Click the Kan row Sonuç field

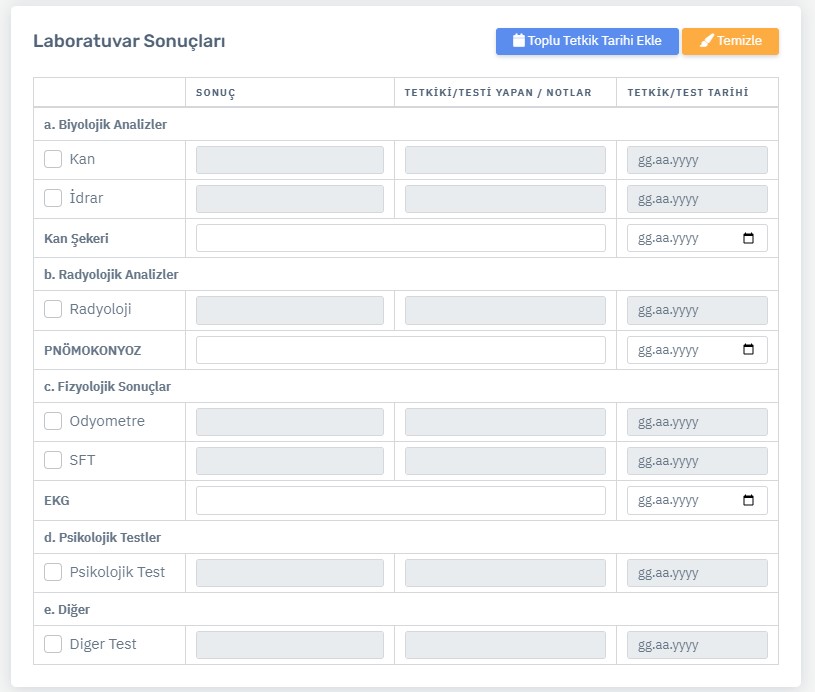(x=289, y=160)
